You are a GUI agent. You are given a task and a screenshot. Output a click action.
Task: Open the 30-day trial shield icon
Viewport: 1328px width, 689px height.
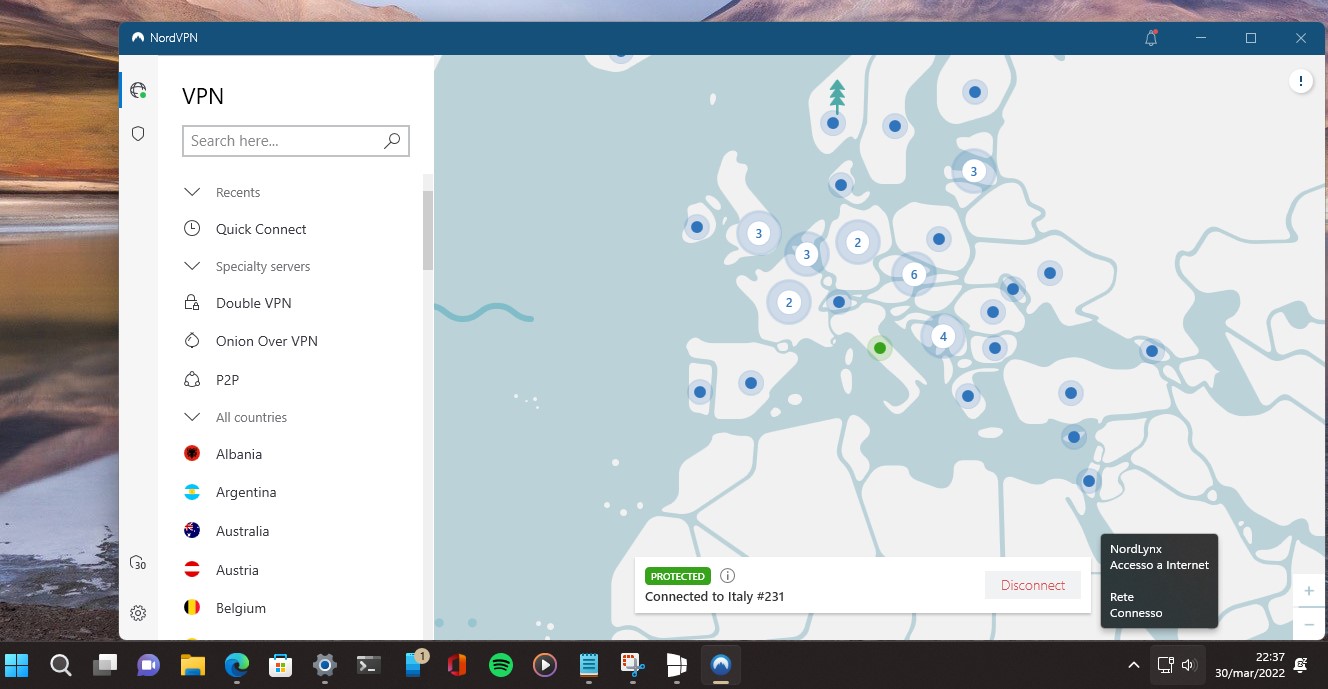point(138,563)
